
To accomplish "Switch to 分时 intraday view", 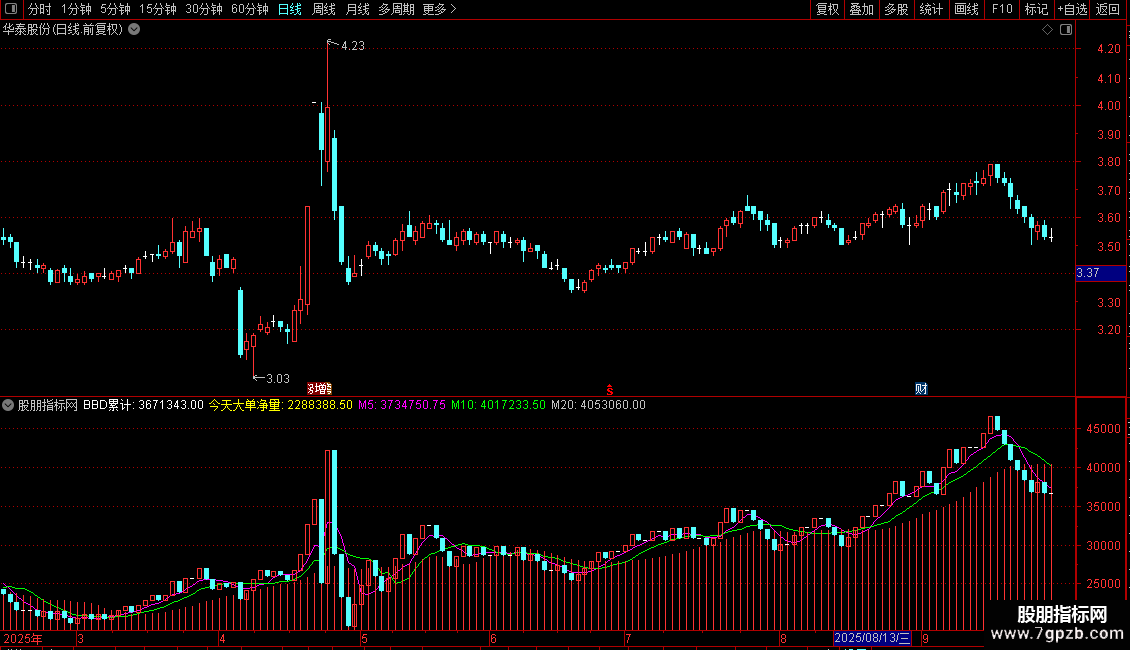I will 40,9.
